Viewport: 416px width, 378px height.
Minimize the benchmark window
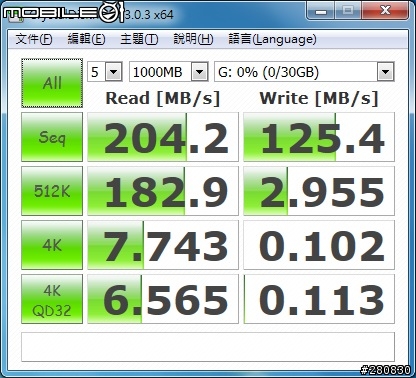click(321, 11)
